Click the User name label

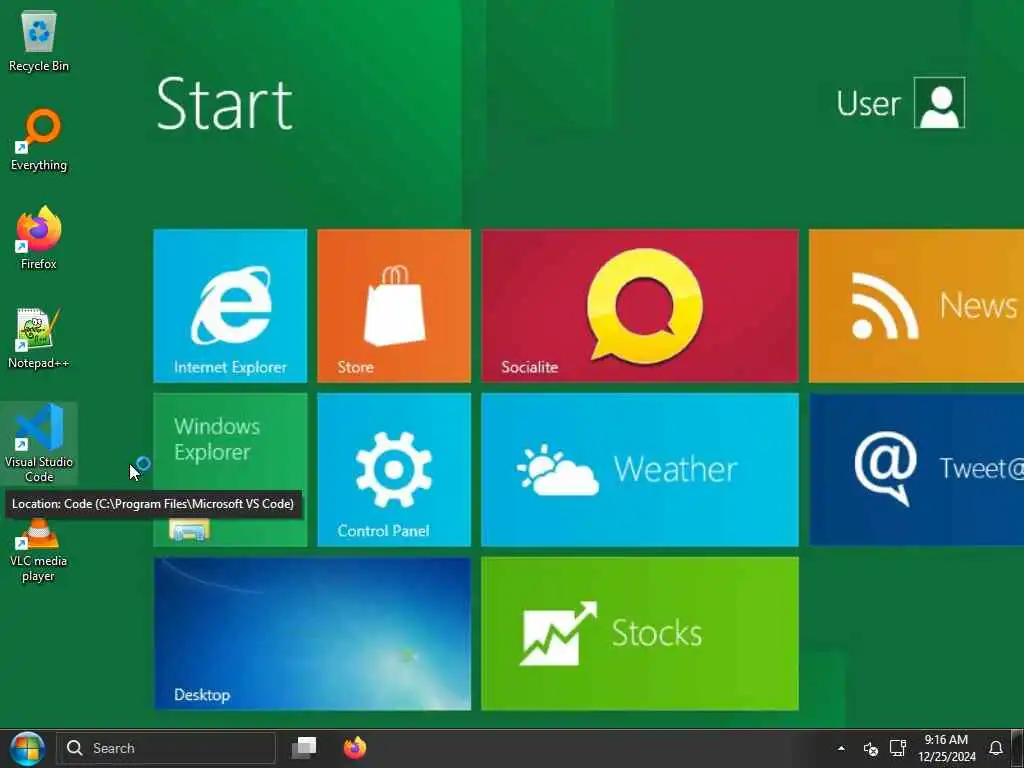tap(868, 103)
